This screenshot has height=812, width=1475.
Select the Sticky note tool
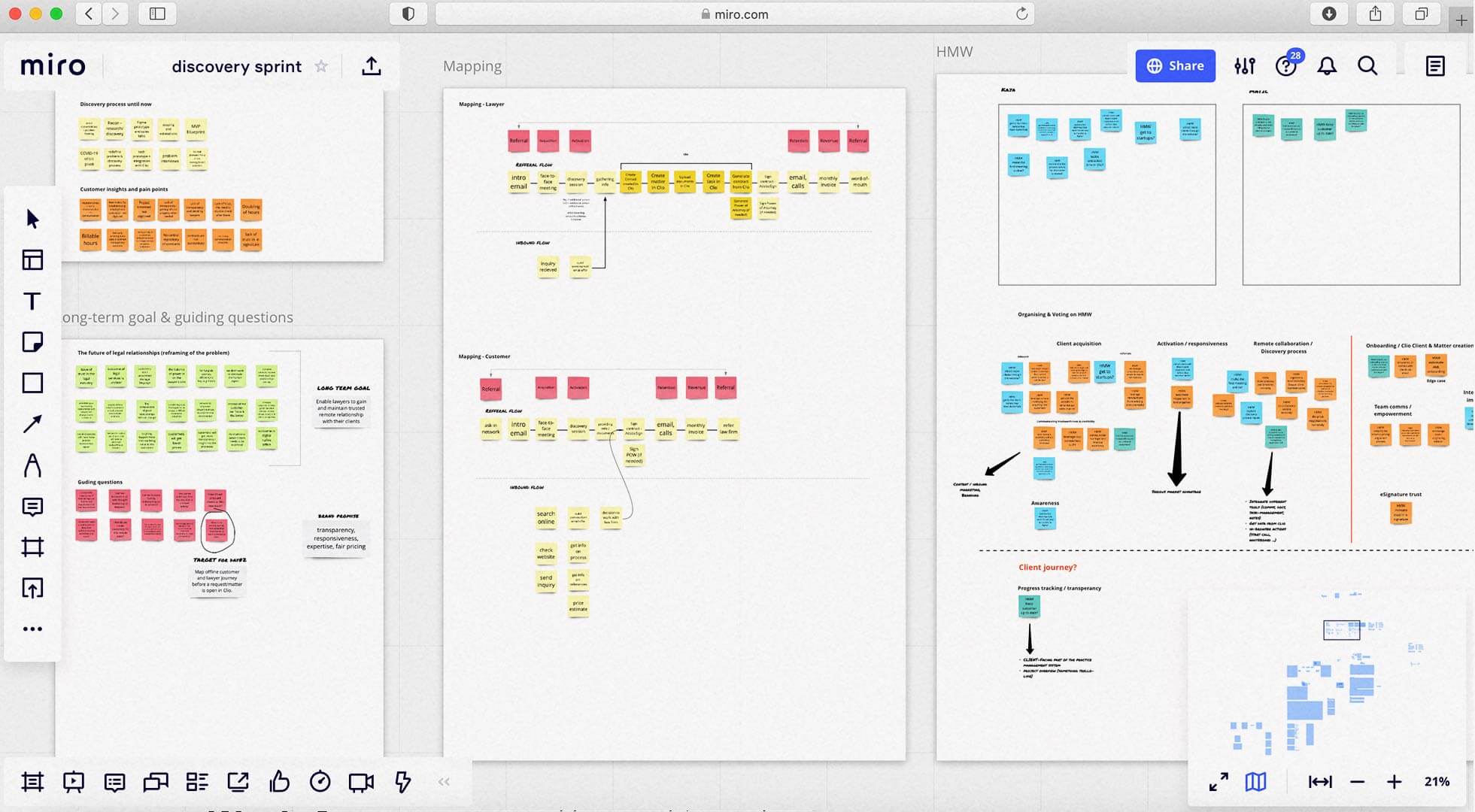(32, 342)
